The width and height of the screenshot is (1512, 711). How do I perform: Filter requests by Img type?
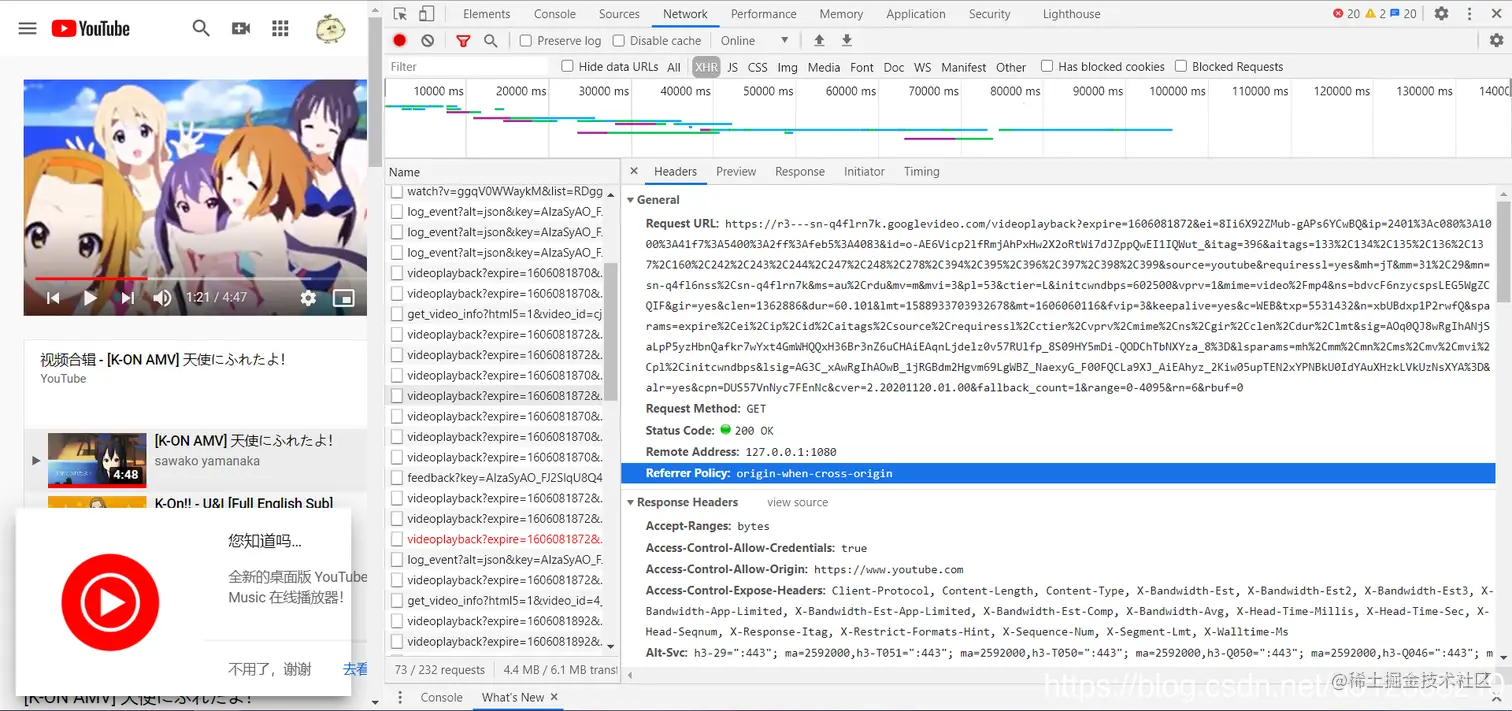point(788,67)
